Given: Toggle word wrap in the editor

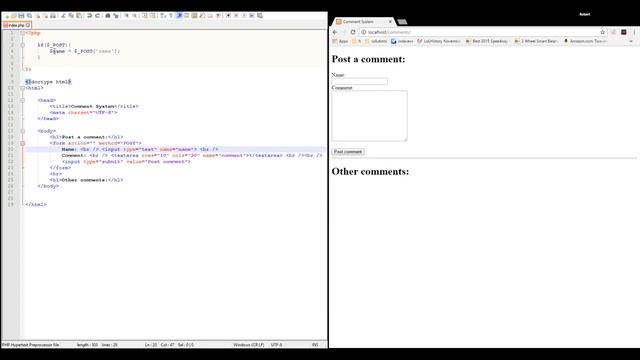Looking at the screenshot, I should tap(162, 16).
